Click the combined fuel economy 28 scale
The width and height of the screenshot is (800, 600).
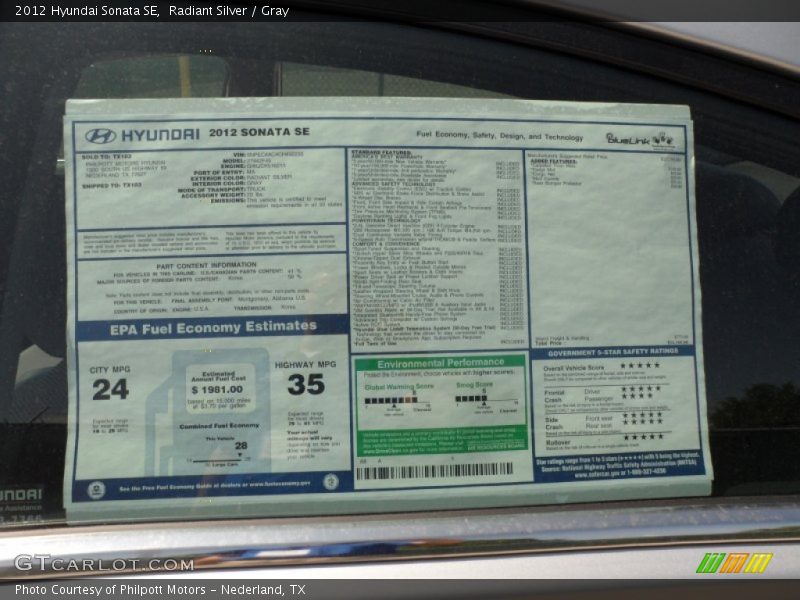[220, 455]
